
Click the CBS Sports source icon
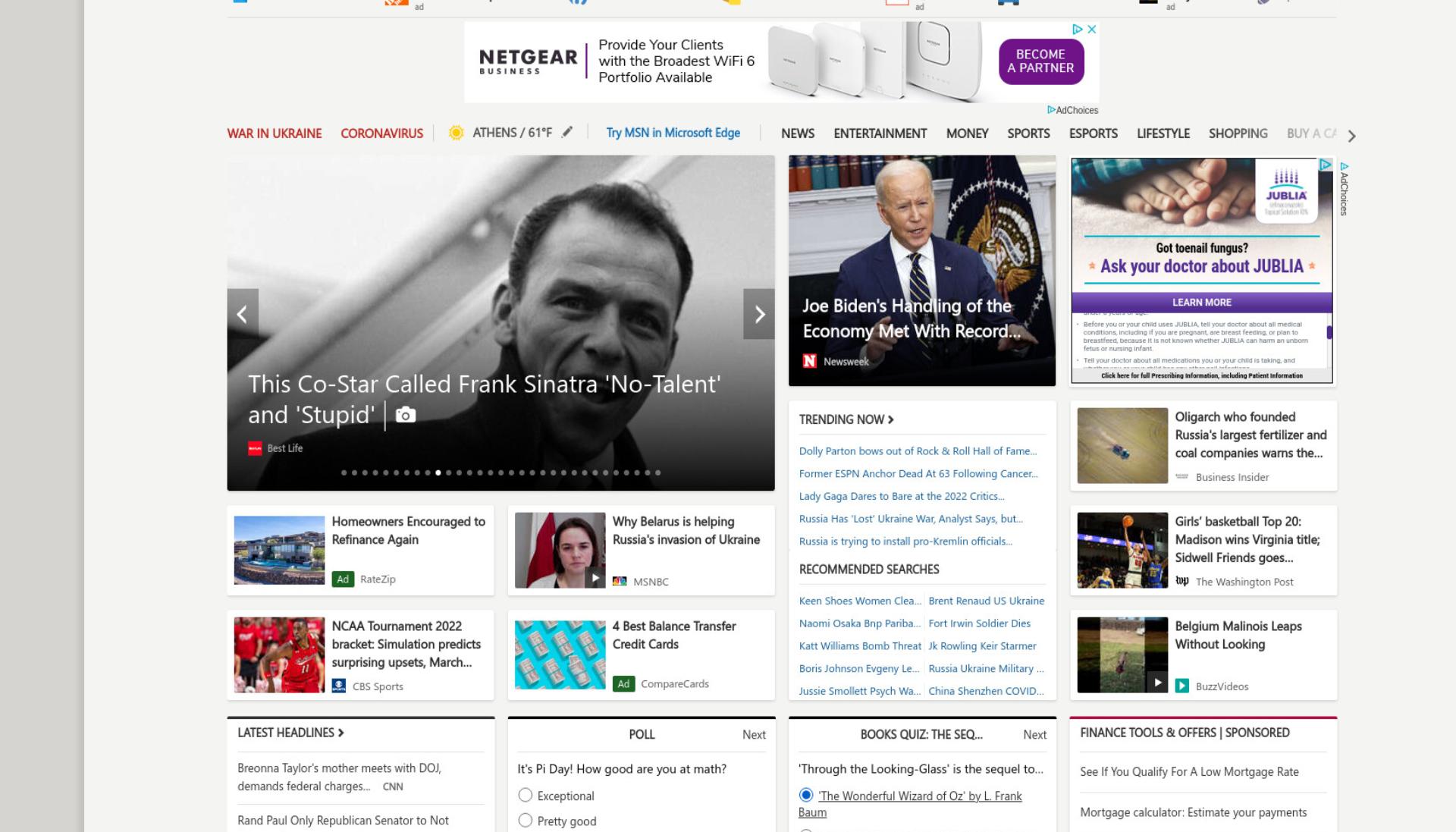pyautogui.click(x=339, y=686)
